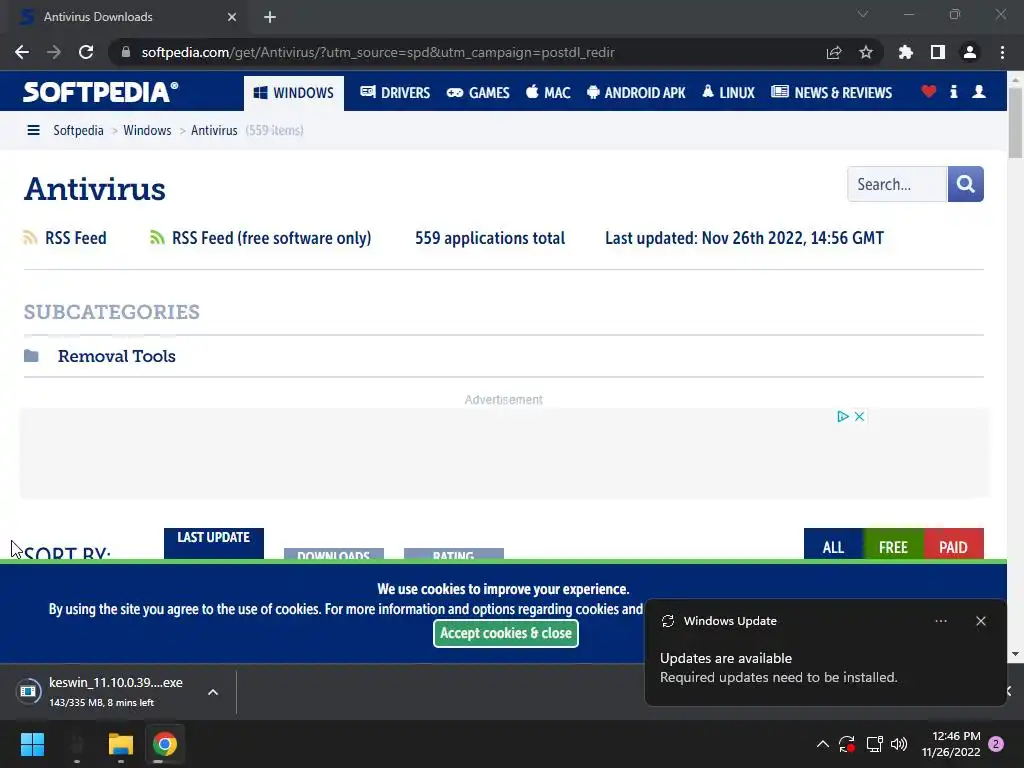Toggle the Chrome side panel
Screen dimensions: 1024x768
(x=938, y=52)
